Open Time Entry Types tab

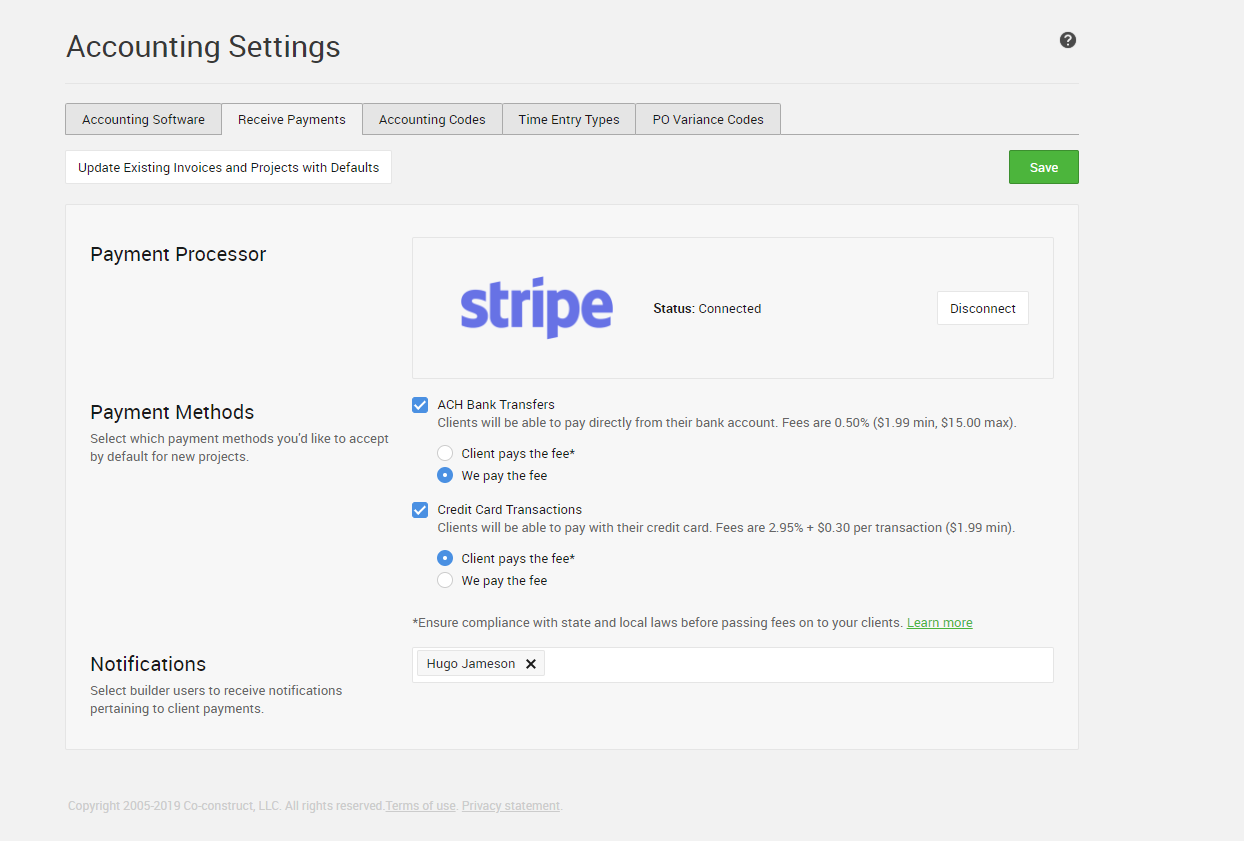pos(569,119)
